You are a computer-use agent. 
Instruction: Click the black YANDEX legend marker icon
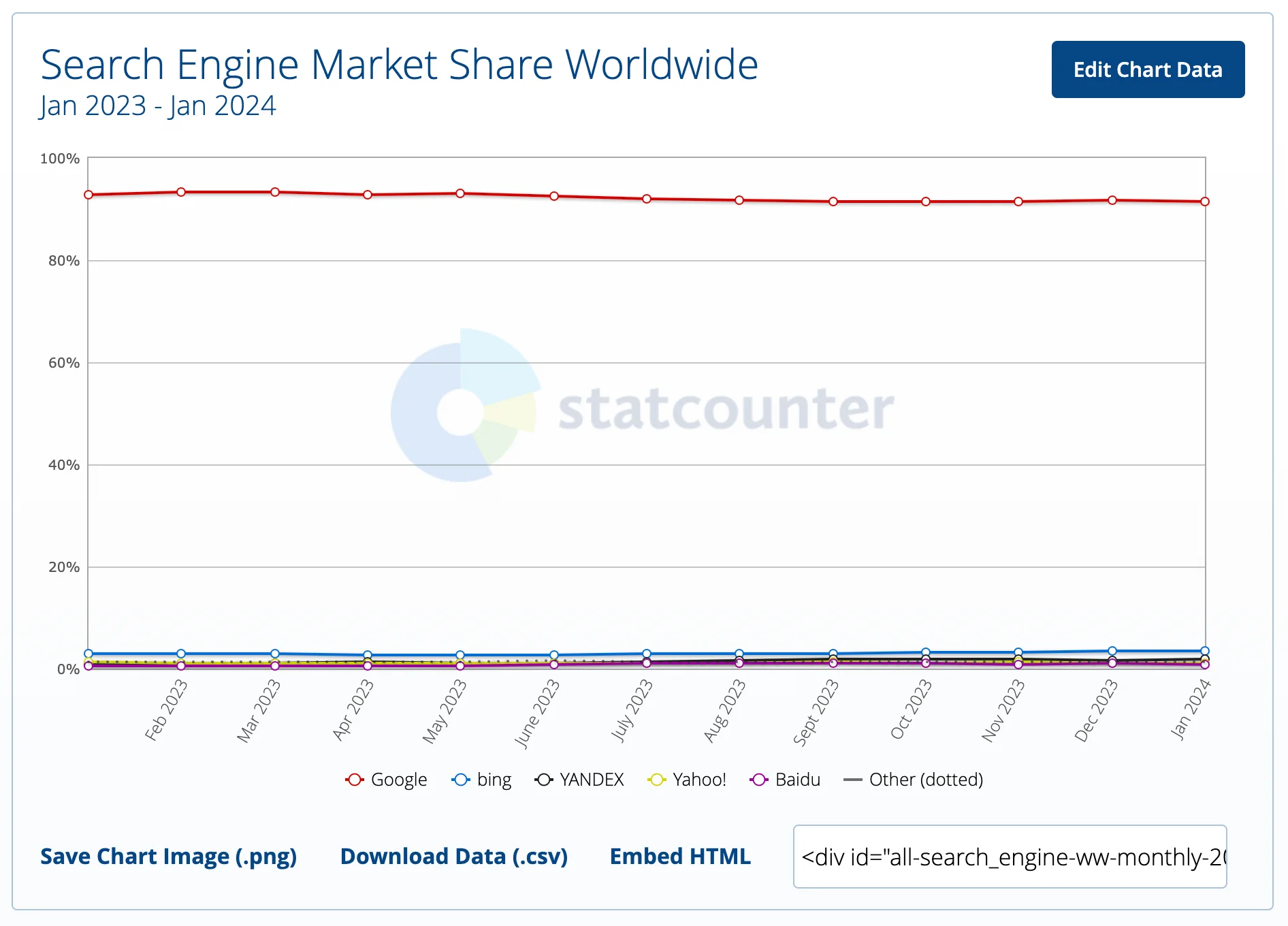click(x=544, y=780)
